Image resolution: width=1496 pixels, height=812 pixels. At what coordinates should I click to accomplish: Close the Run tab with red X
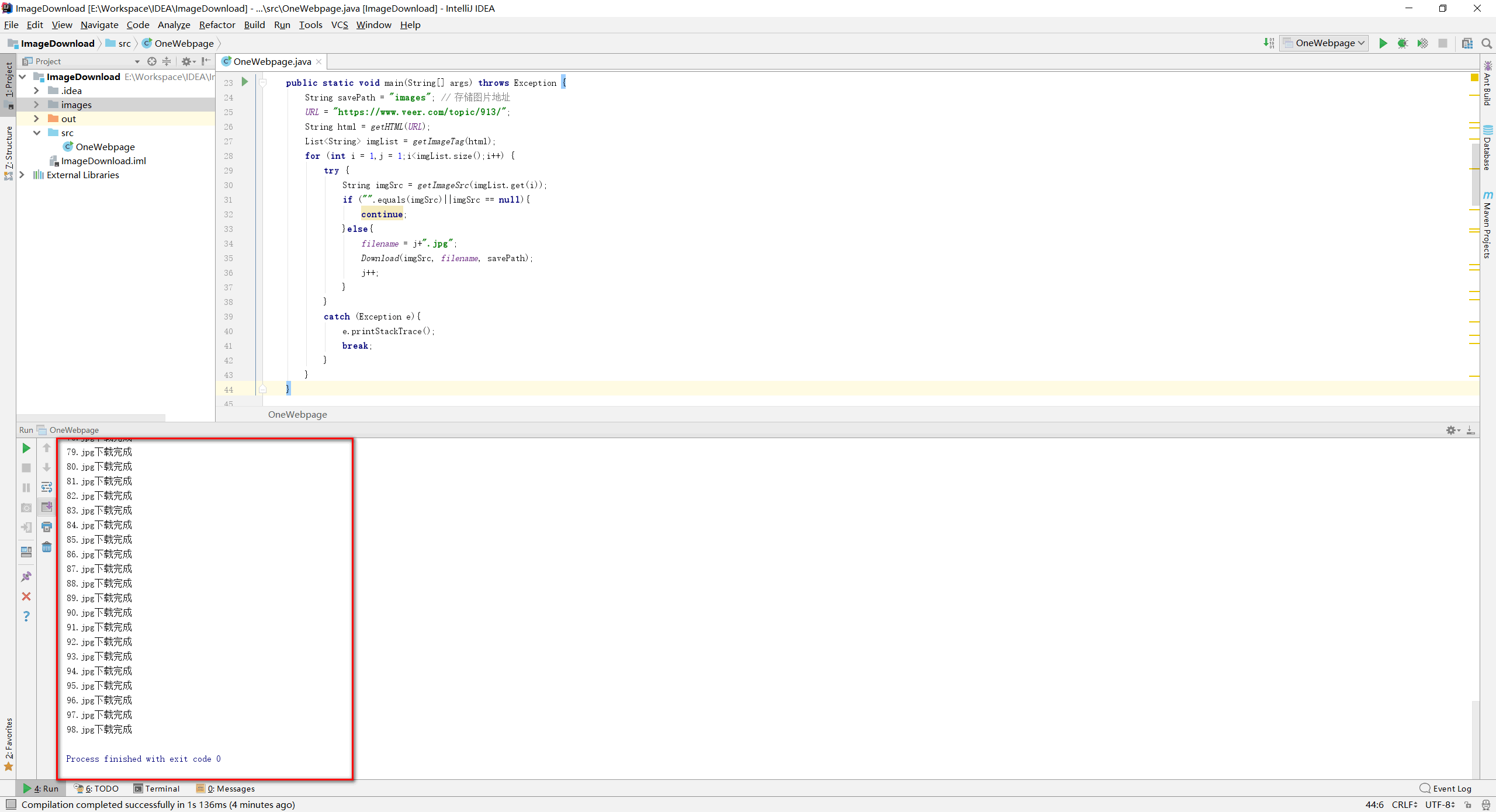pyautogui.click(x=26, y=596)
